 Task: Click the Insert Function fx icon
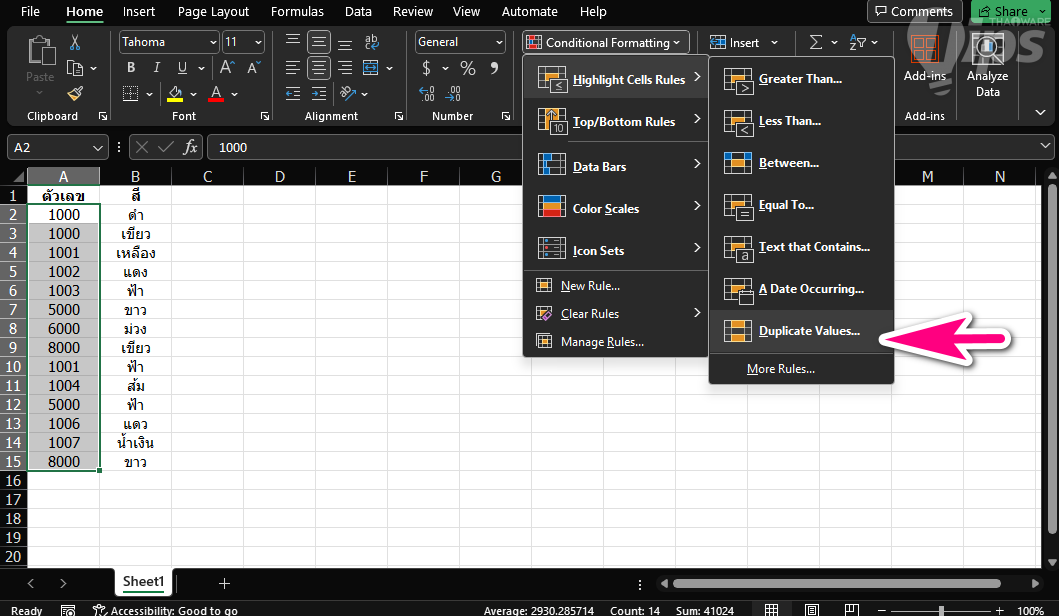coord(191,147)
